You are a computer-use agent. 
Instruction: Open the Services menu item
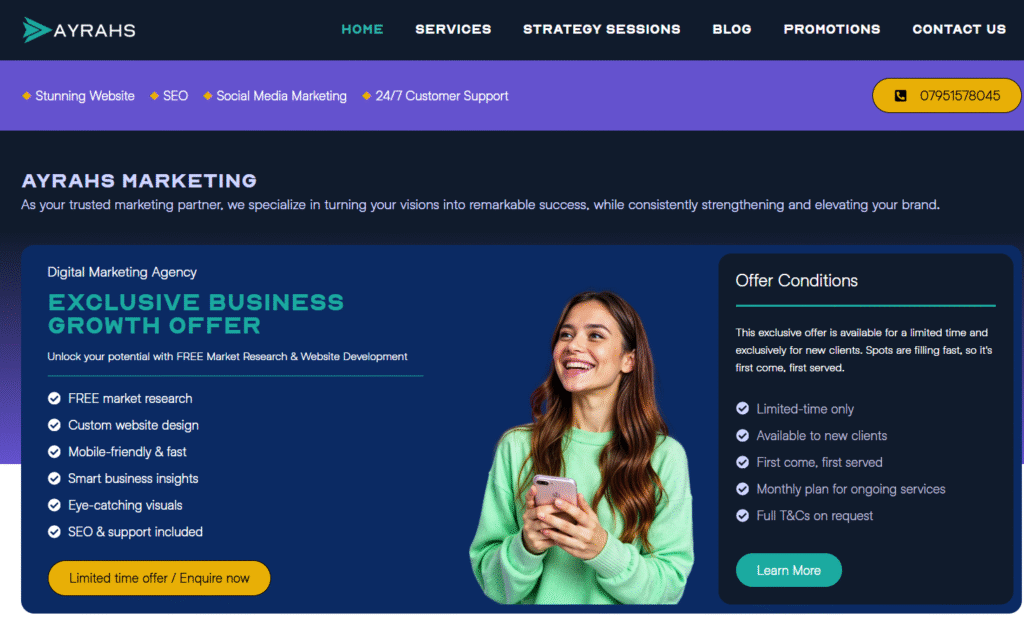453,29
